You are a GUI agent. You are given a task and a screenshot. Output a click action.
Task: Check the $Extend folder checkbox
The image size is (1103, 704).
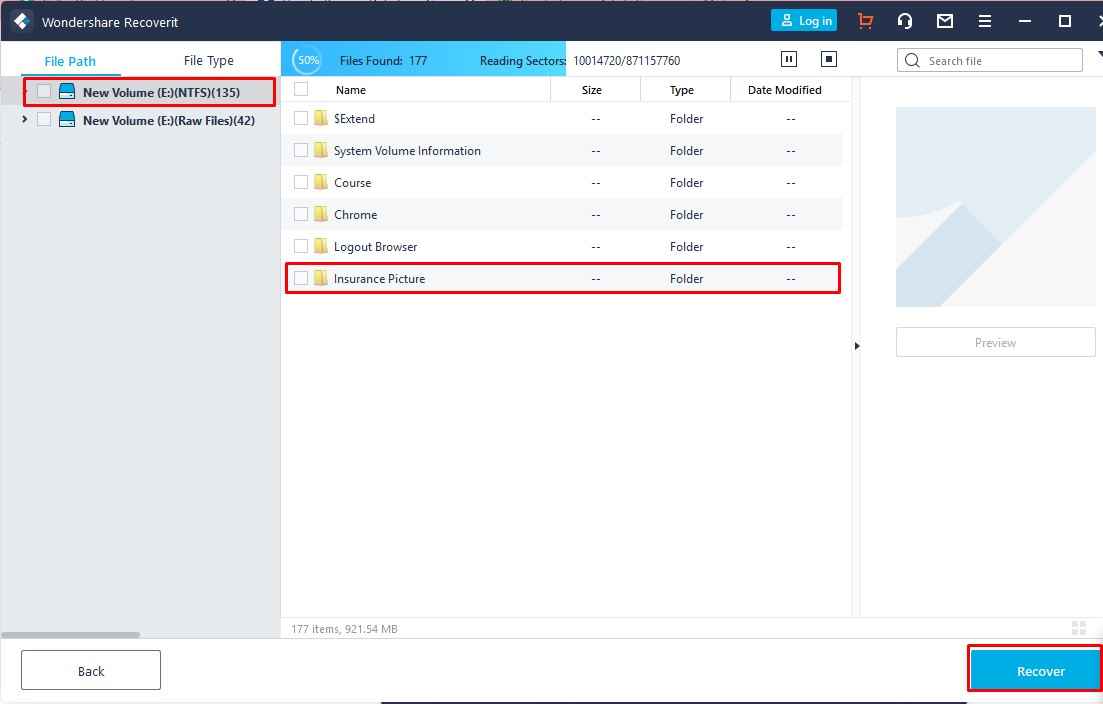coord(301,118)
